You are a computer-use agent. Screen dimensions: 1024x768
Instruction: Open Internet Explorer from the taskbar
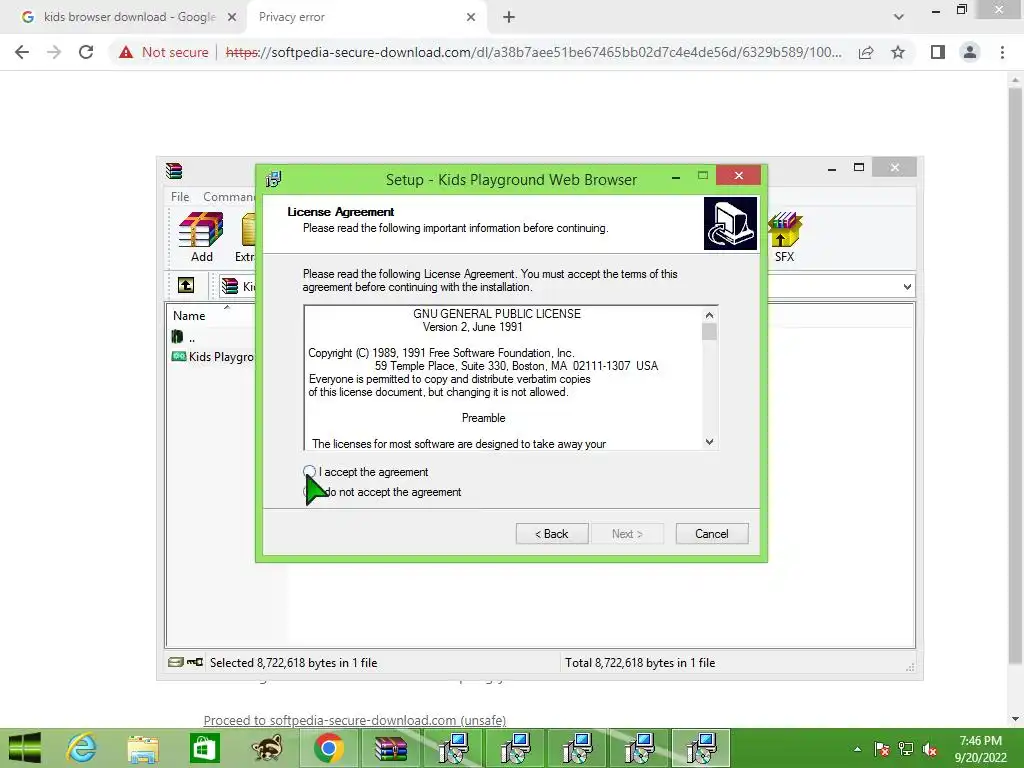[82, 748]
